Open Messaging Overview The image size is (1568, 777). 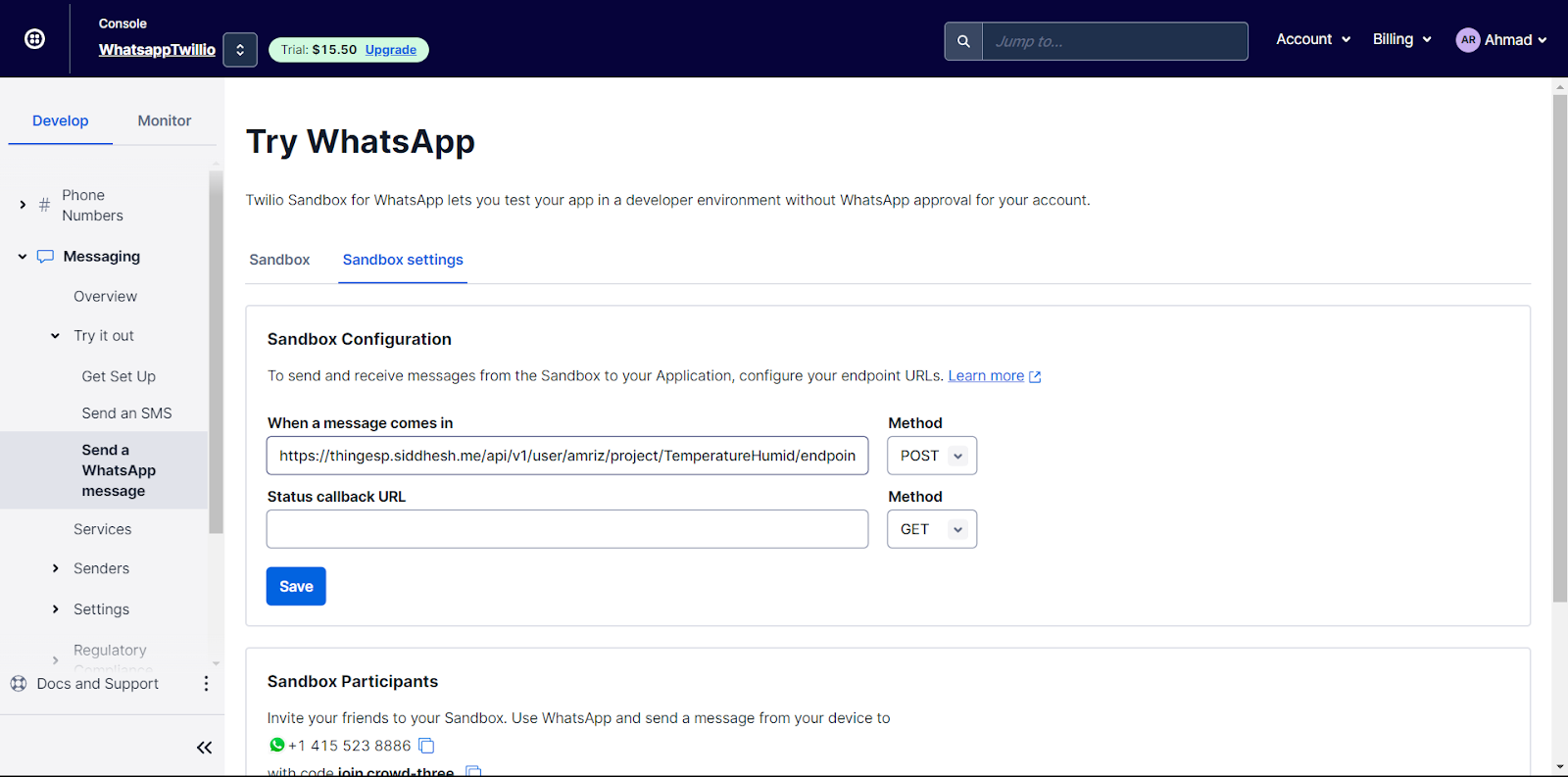(x=106, y=296)
